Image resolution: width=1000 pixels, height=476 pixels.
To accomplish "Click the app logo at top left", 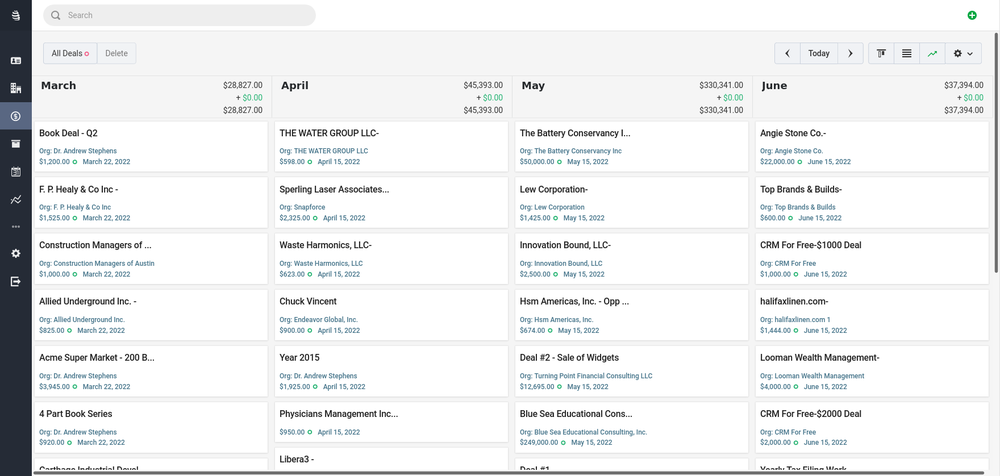I will pos(16,15).
